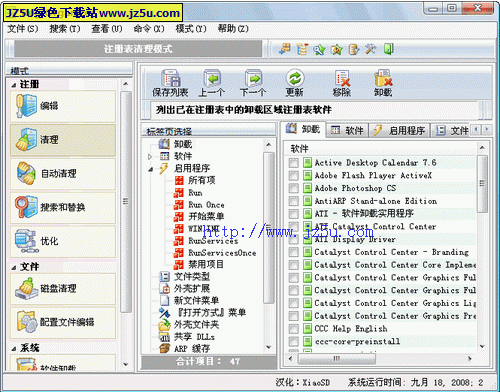Collapse the 系统 sidebar group
Viewport: 500px width, 392px height.
[x=14, y=349]
